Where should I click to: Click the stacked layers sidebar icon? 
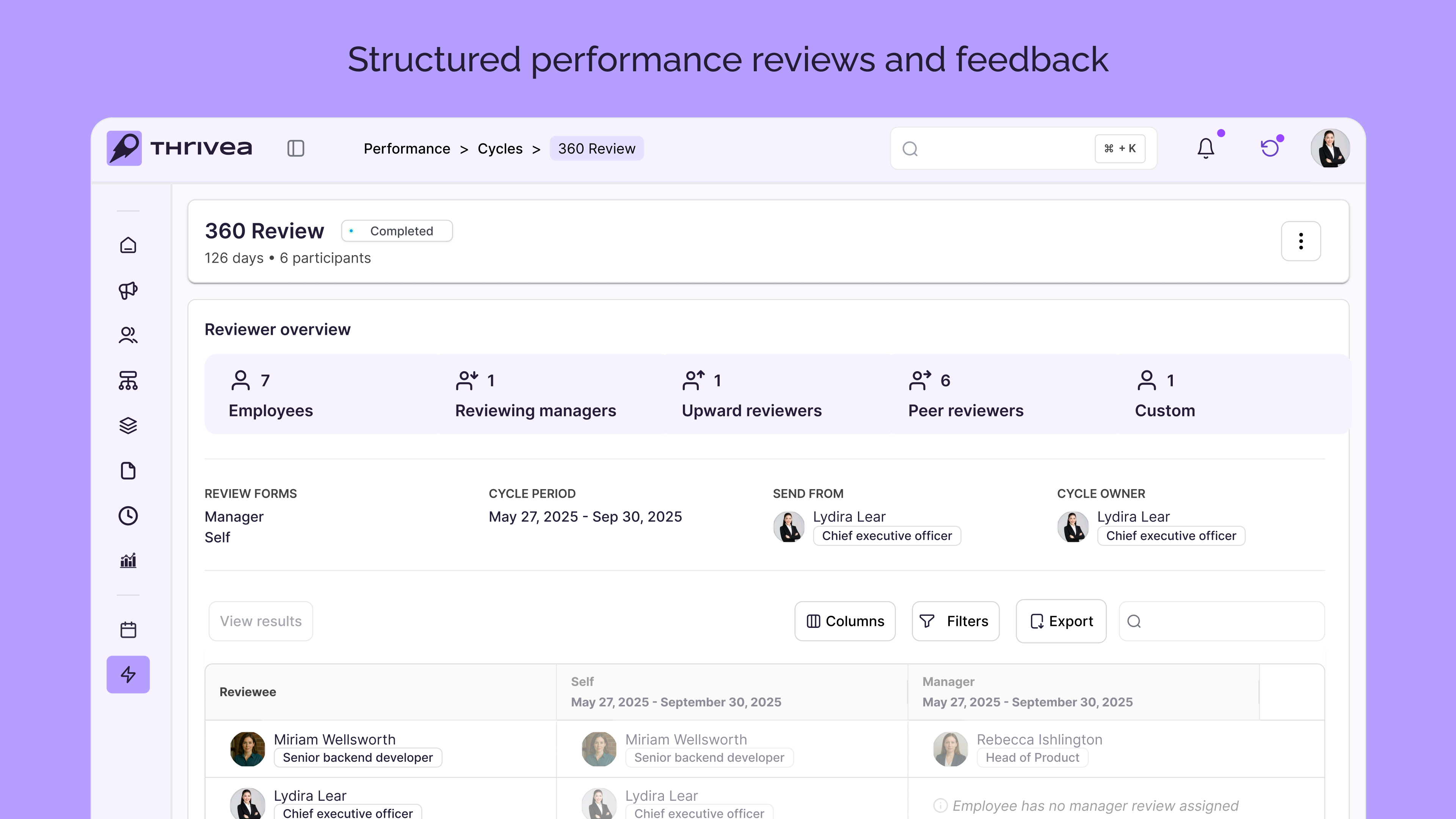[128, 425]
